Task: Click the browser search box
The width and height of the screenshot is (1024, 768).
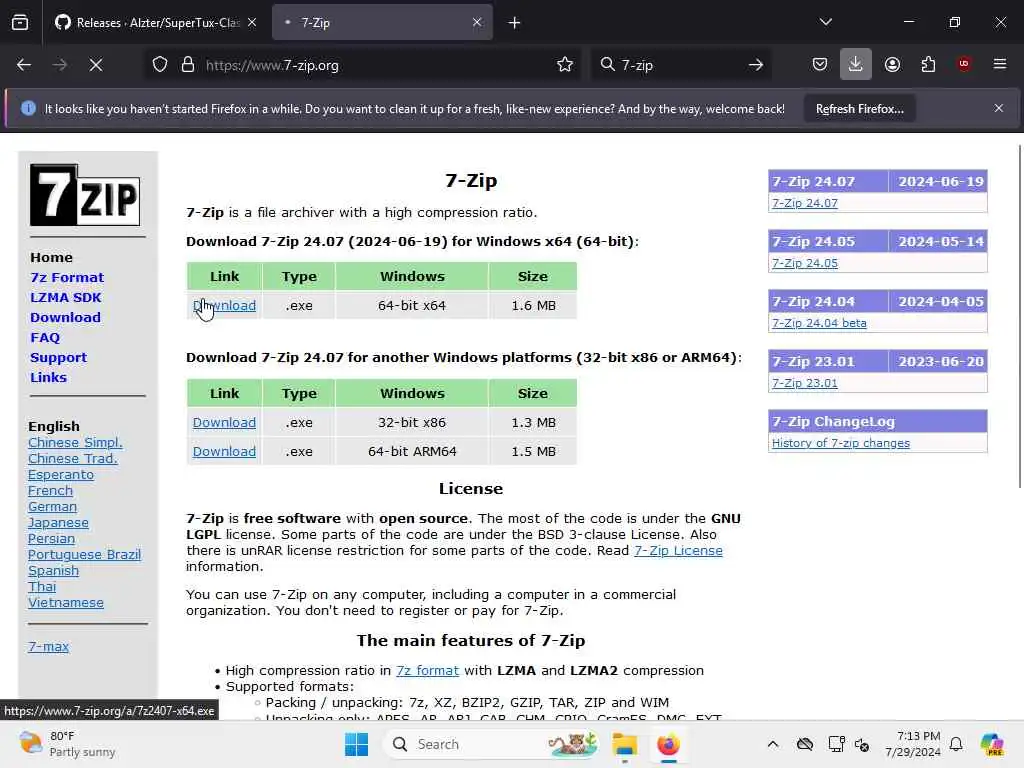Action: click(x=679, y=65)
